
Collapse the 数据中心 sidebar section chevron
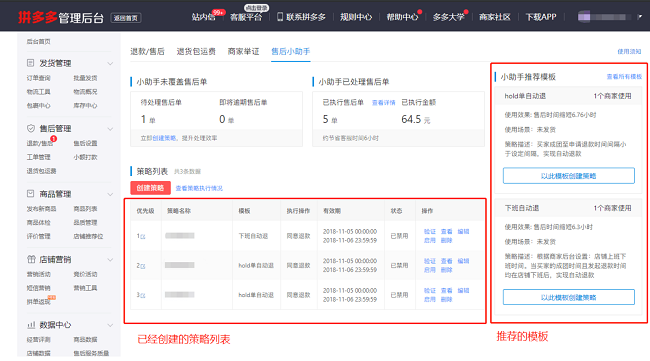tap(110, 325)
